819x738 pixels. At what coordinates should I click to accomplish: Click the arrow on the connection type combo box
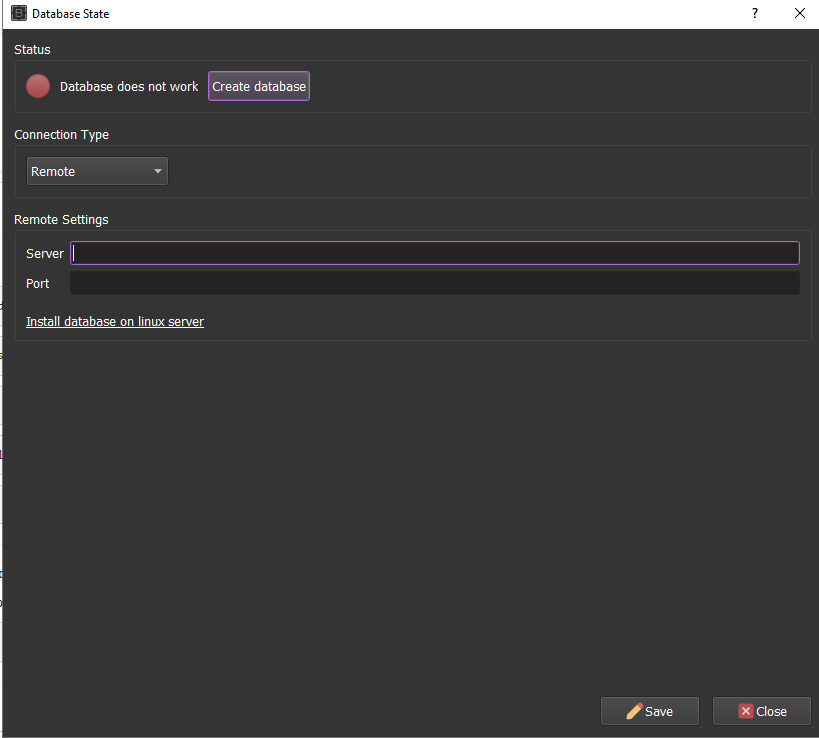coord(158,171)
